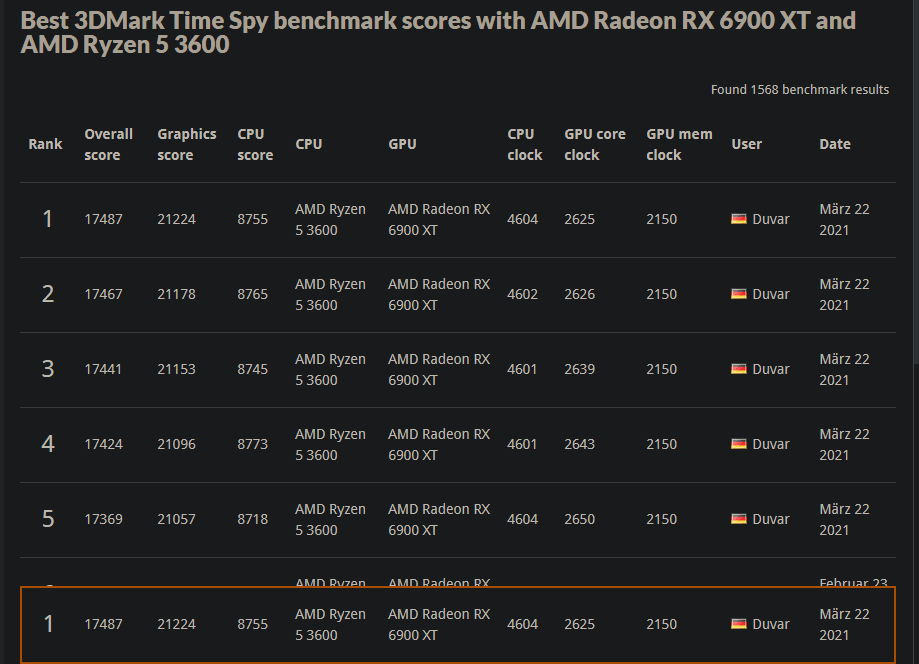Image resolution: width=919 pixels, height=664 pixels.
Task: Open result with overall score 17424
Action: point(103,444)
